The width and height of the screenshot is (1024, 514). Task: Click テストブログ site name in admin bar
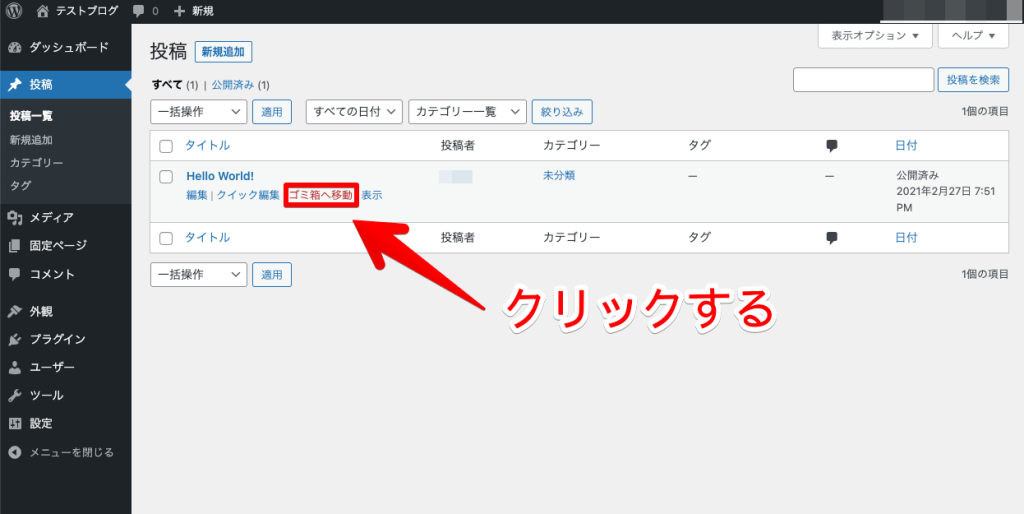click(x=87, y=11)
